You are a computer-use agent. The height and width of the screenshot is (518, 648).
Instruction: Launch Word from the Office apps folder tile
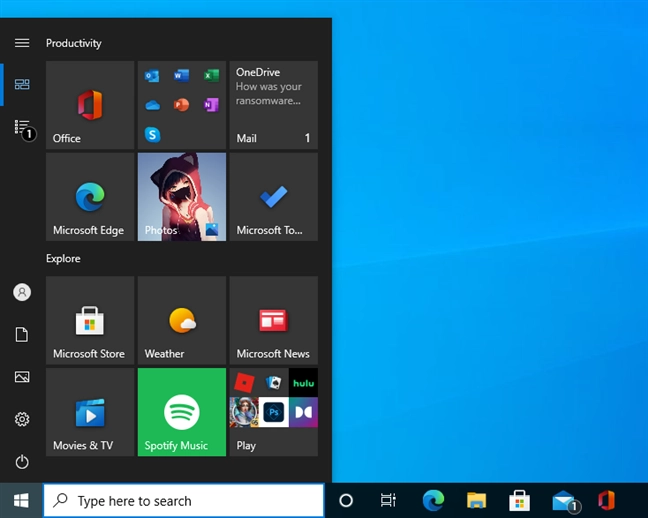point(181,76)
